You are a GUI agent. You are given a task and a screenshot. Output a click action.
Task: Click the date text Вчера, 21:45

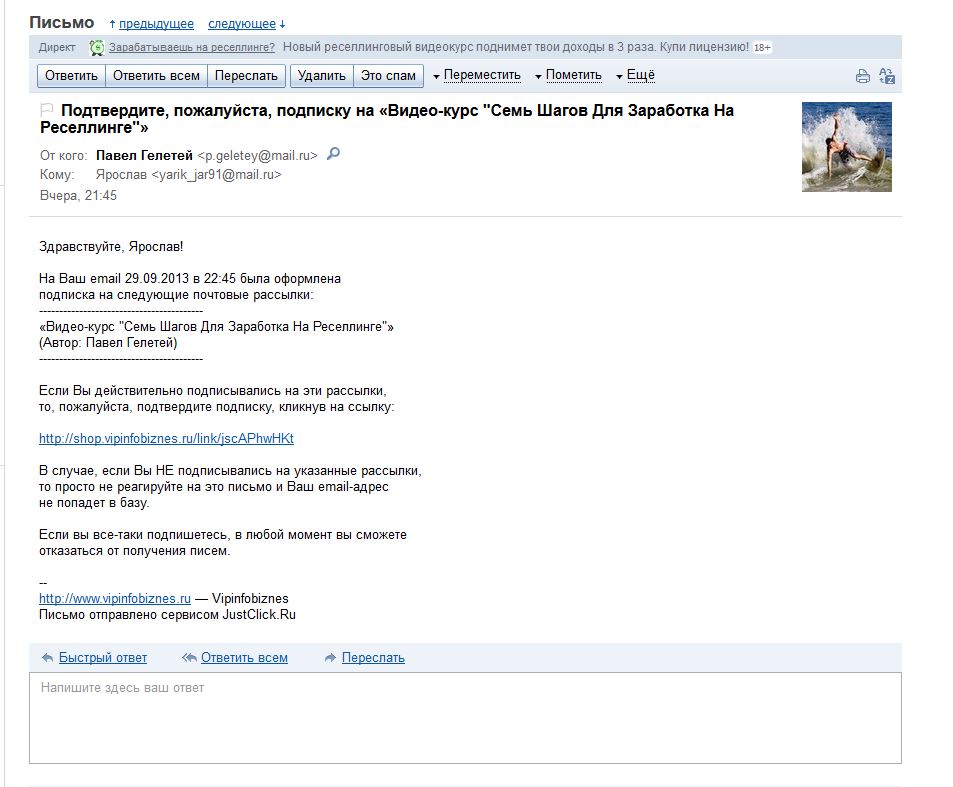(78, 196)
